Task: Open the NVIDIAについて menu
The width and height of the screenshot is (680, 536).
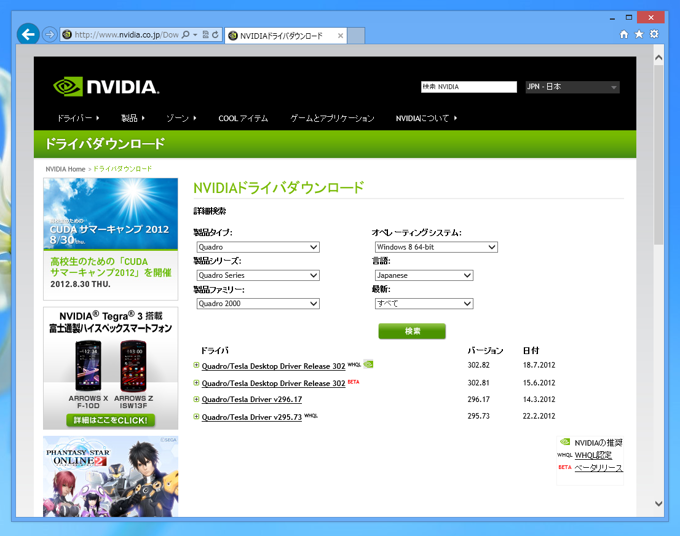Action: (426, 118)
